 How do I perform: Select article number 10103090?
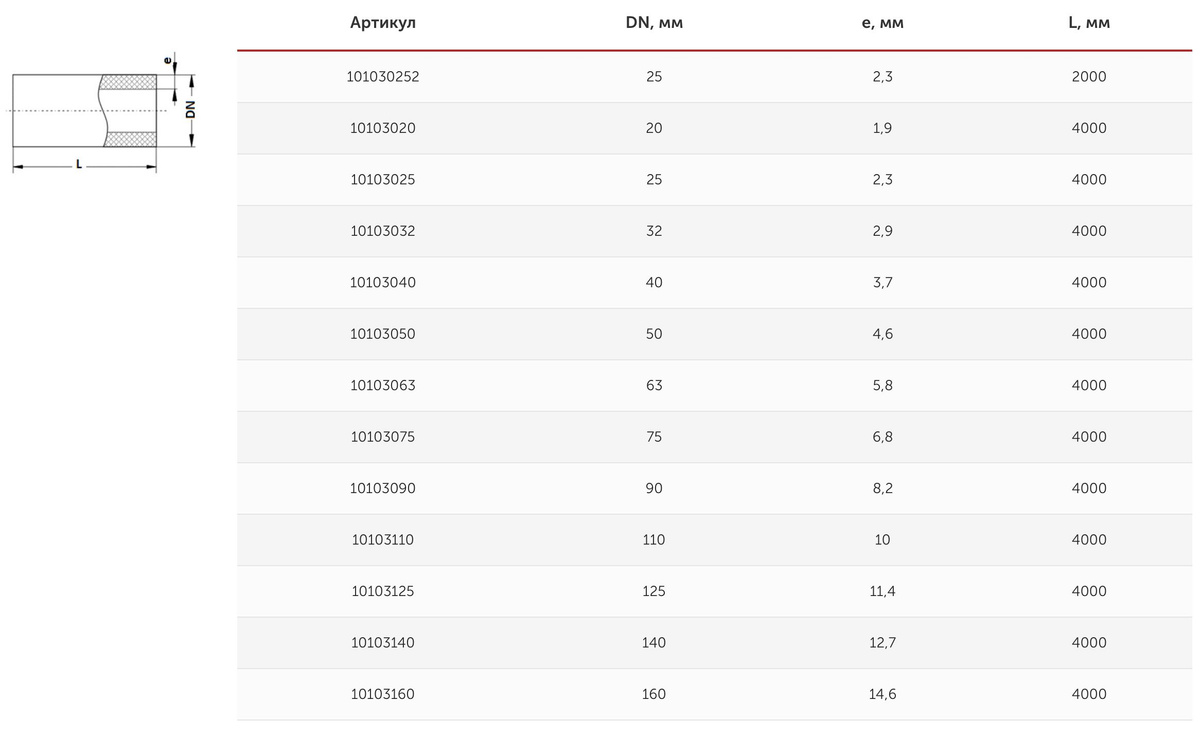click(383, 488)
